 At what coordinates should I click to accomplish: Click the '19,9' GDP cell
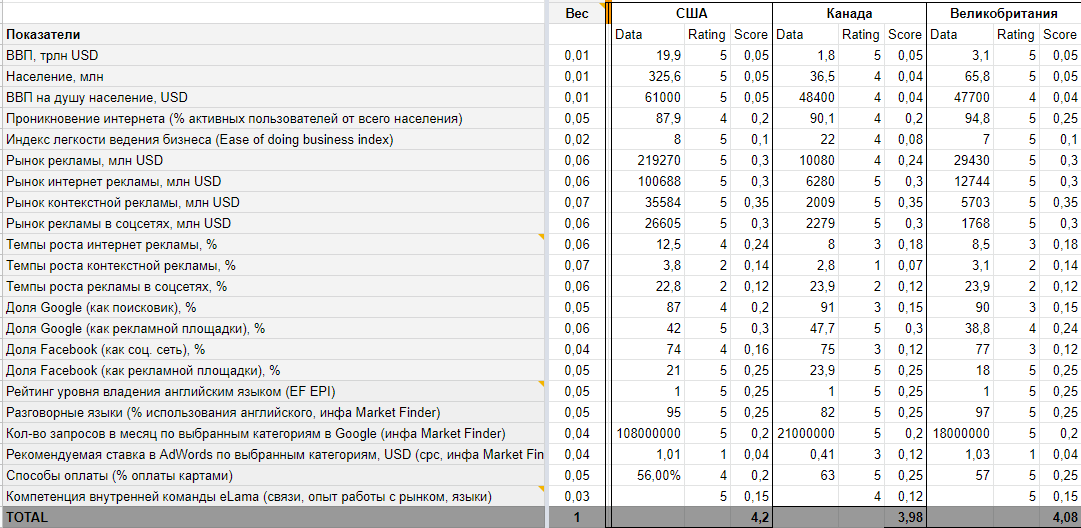tap(649, 55)
